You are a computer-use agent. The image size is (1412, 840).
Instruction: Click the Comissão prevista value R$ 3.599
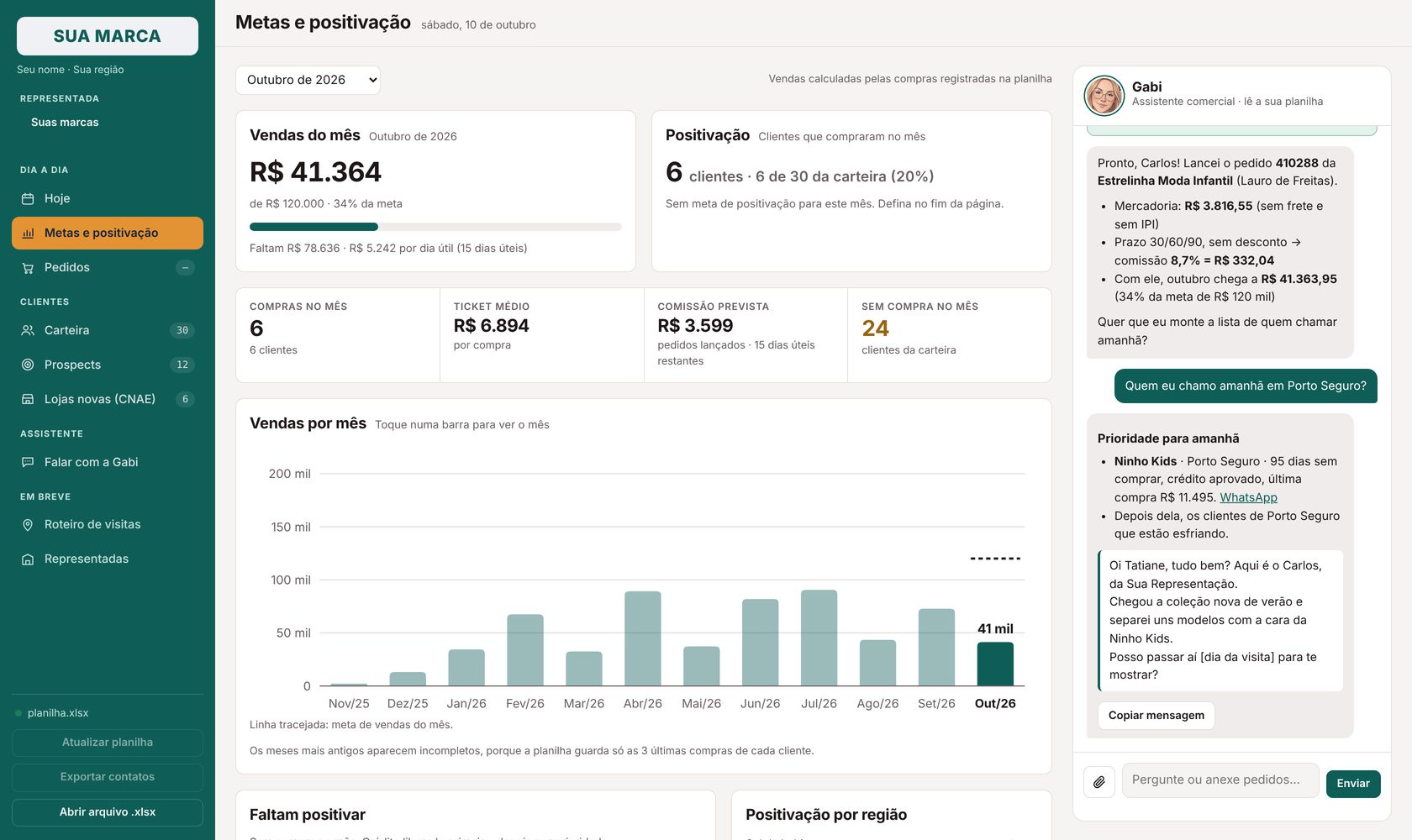[695, 326]
